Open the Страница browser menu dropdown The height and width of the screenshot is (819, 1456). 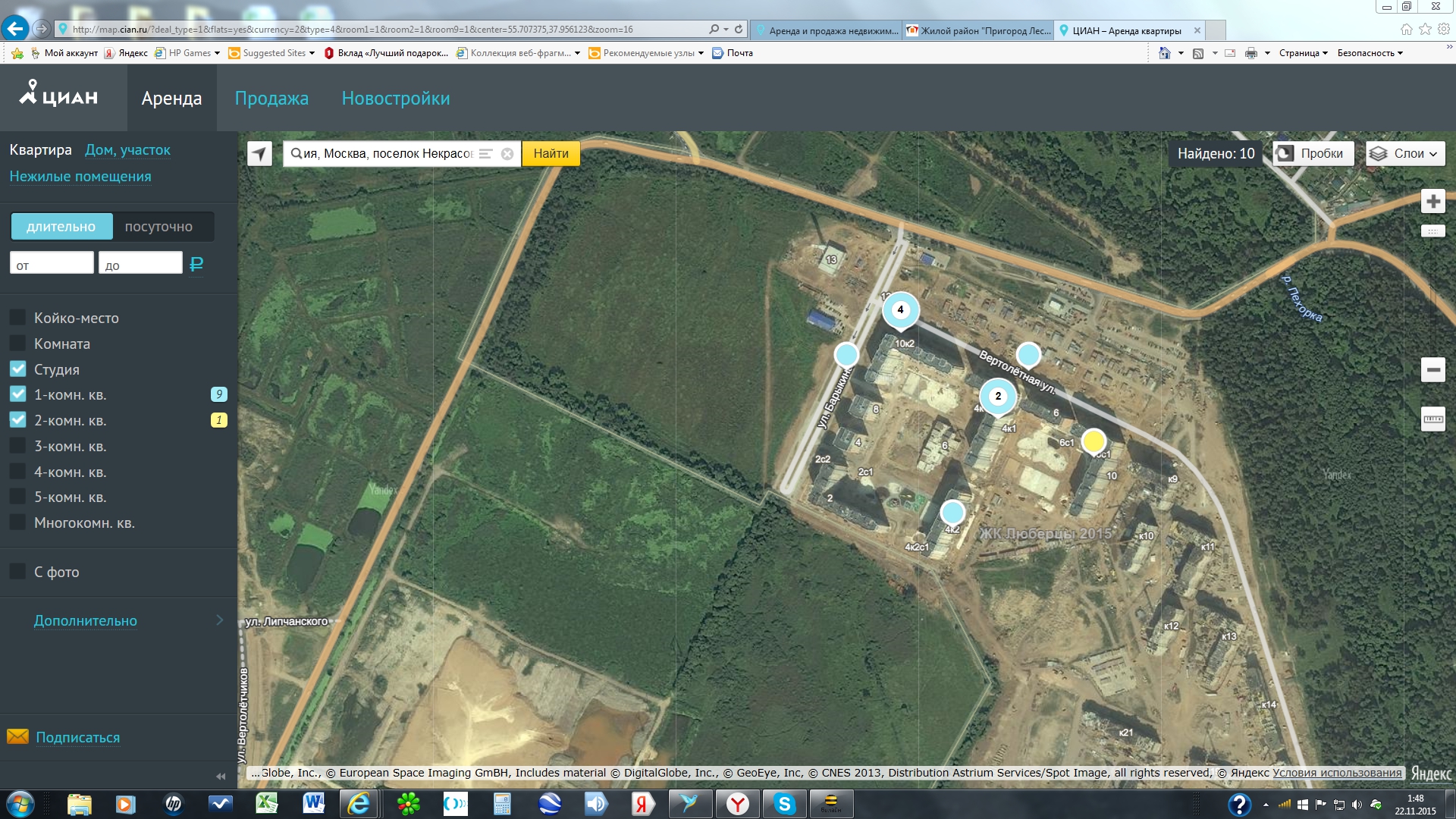(x=1303, y=53)
